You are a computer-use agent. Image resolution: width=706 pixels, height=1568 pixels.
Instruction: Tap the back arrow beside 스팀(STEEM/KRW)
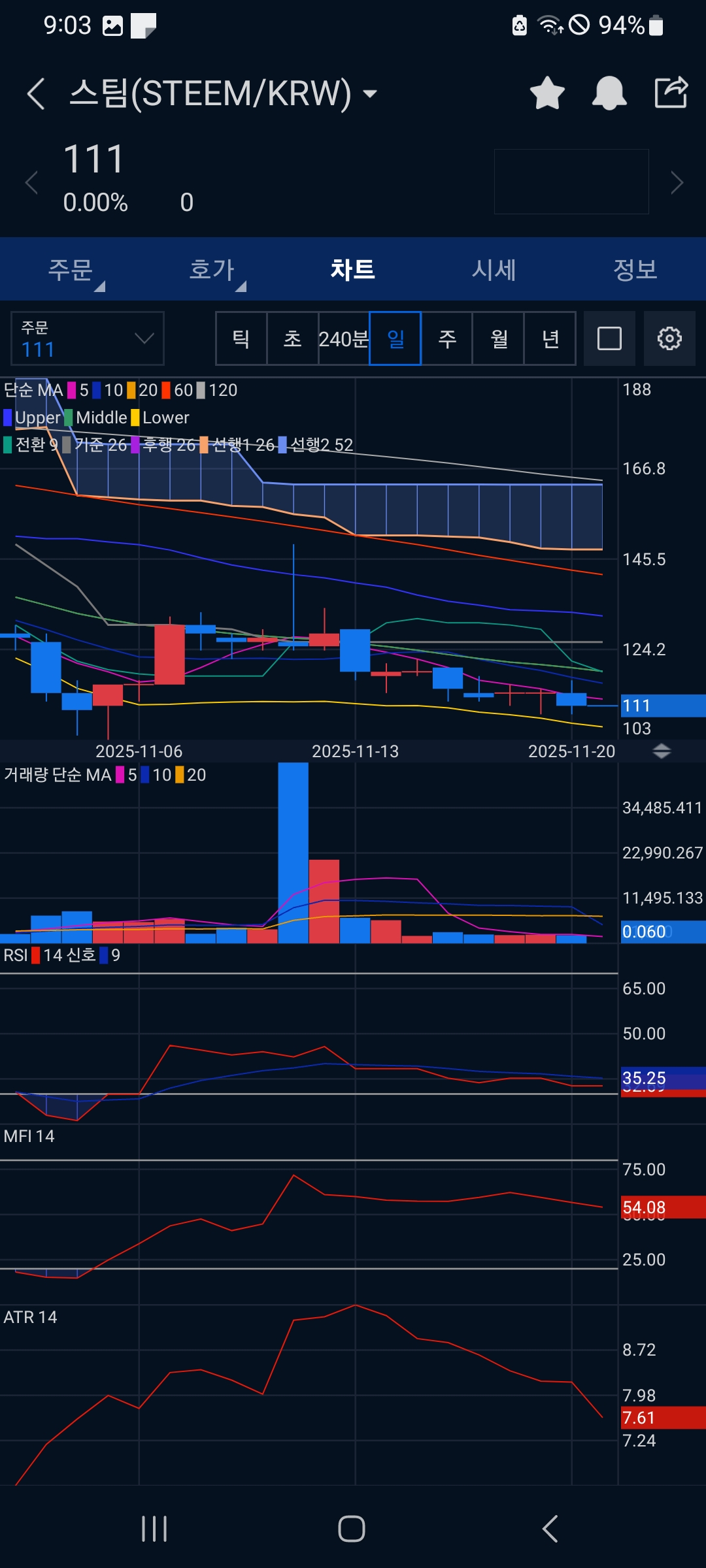tap(36, 93)
